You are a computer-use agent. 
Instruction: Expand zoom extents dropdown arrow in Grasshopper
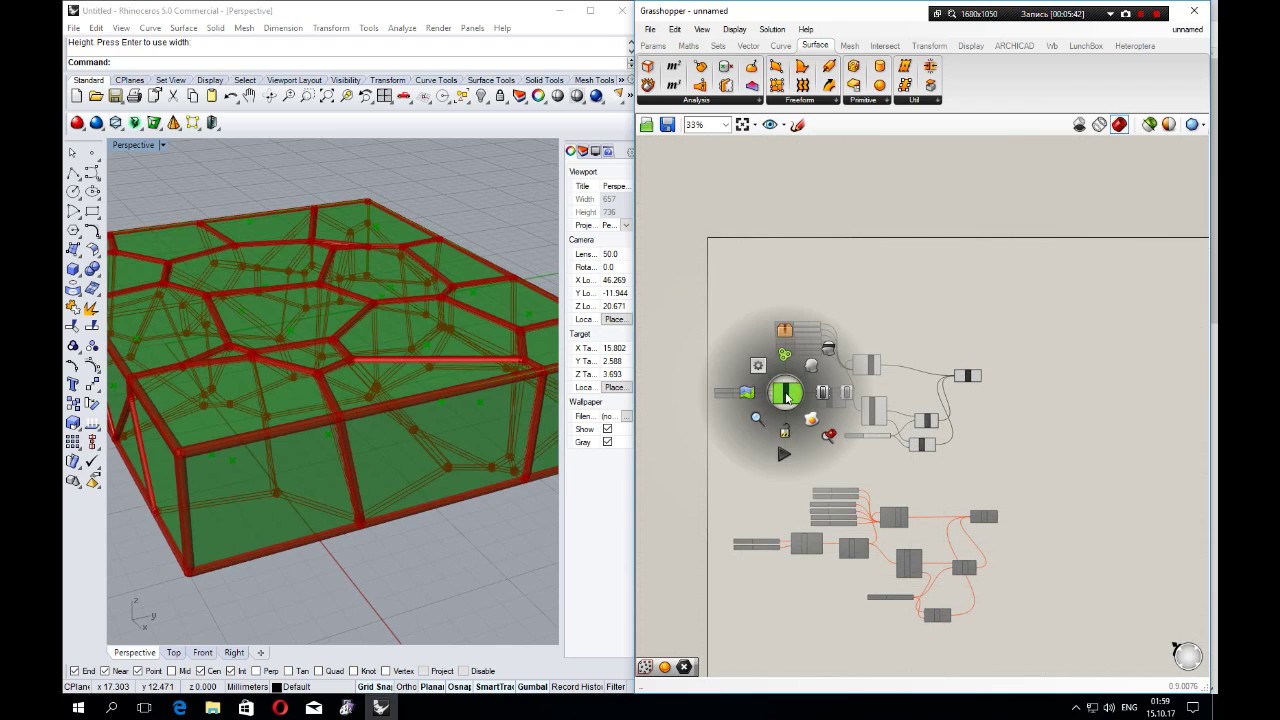(x=755, y=125)
